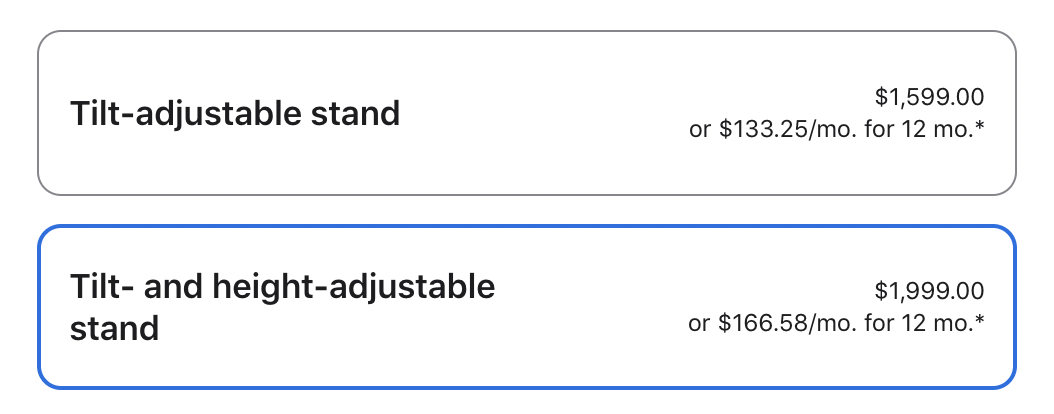1054x414 pixels.
Task: Click the $1,999.00 price
Action: (x=929, y=291)
